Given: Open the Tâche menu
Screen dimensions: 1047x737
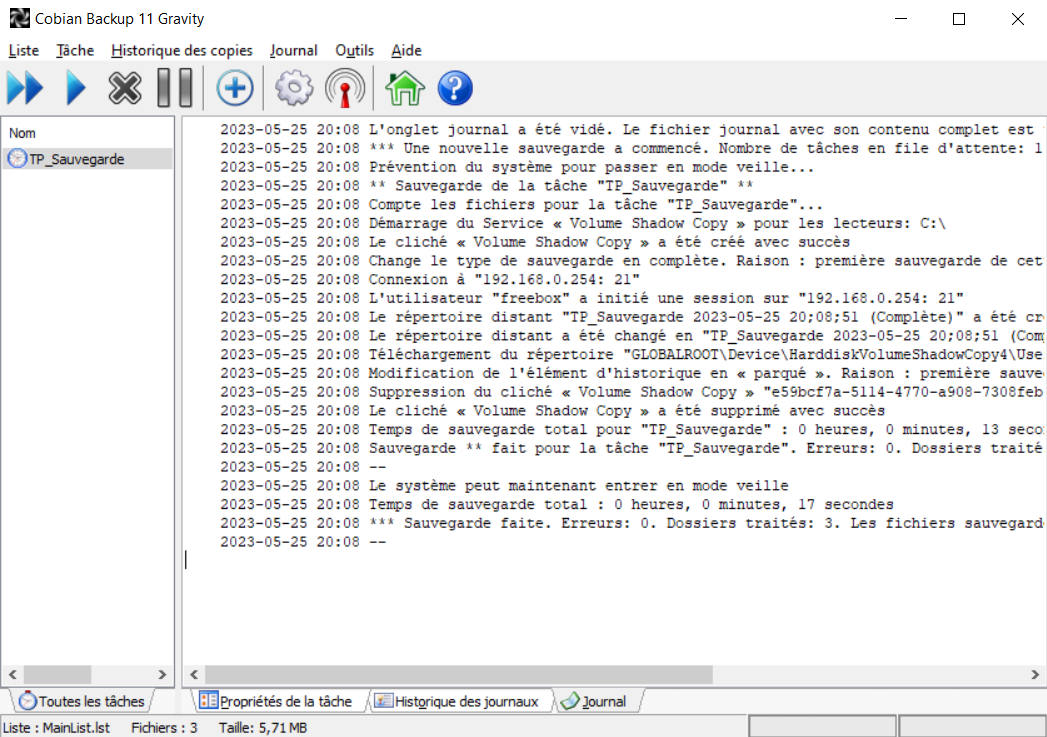Looking at the screenshot, I should tap(75, 51).
